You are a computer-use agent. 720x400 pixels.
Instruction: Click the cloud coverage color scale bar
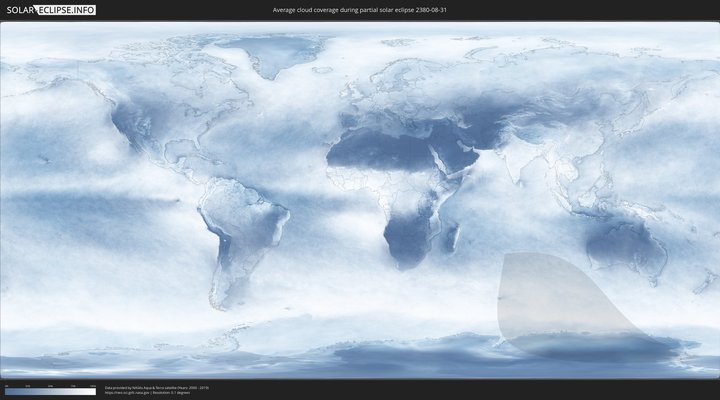51,392
